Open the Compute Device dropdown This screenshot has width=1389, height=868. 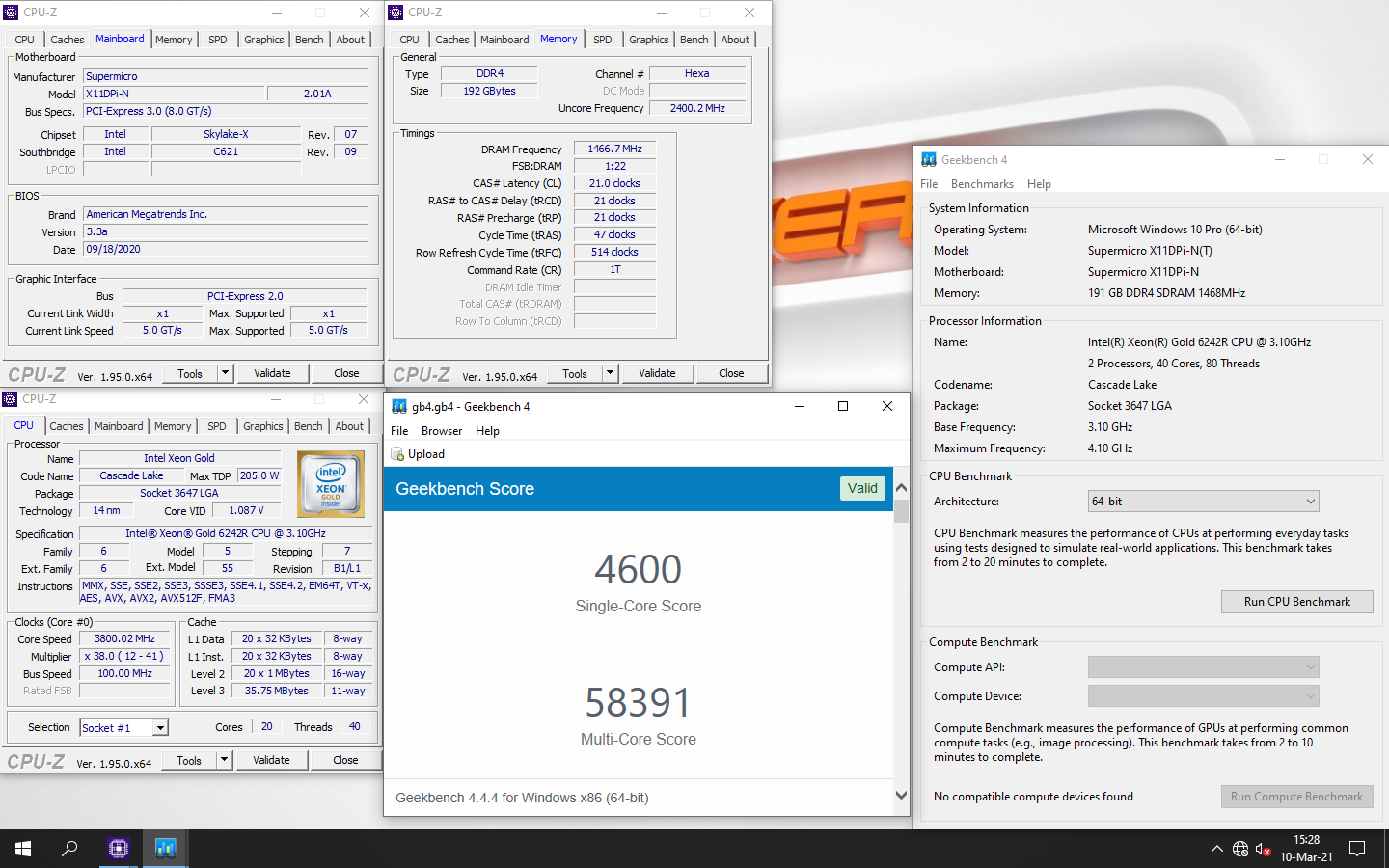(1203, 696)
